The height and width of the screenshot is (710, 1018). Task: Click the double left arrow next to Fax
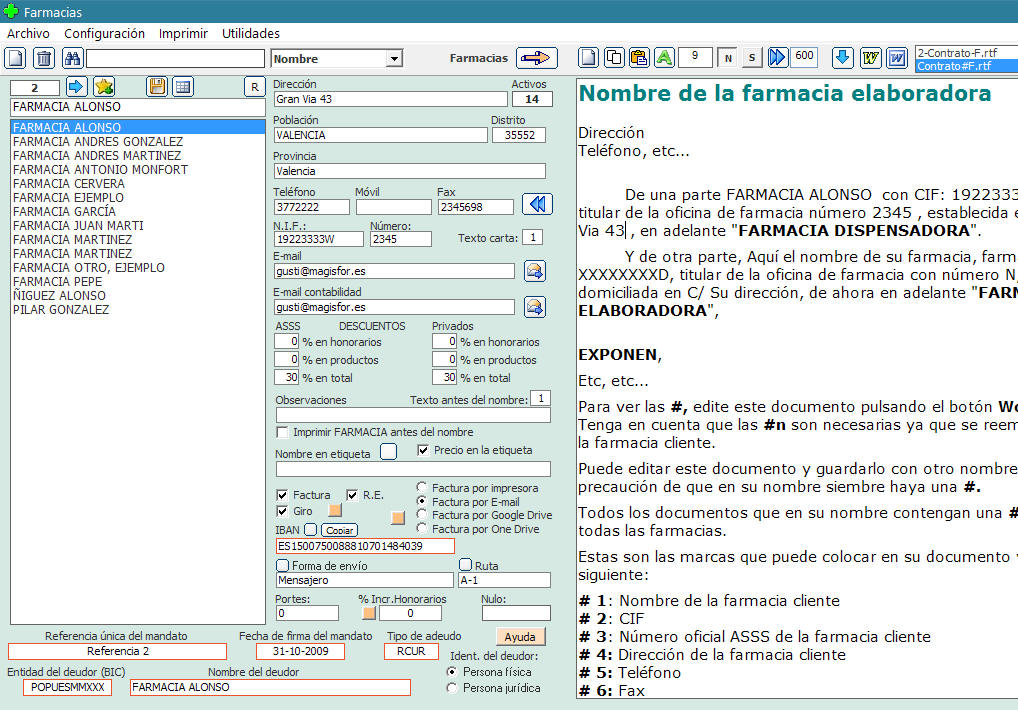[x=537, y=204]
